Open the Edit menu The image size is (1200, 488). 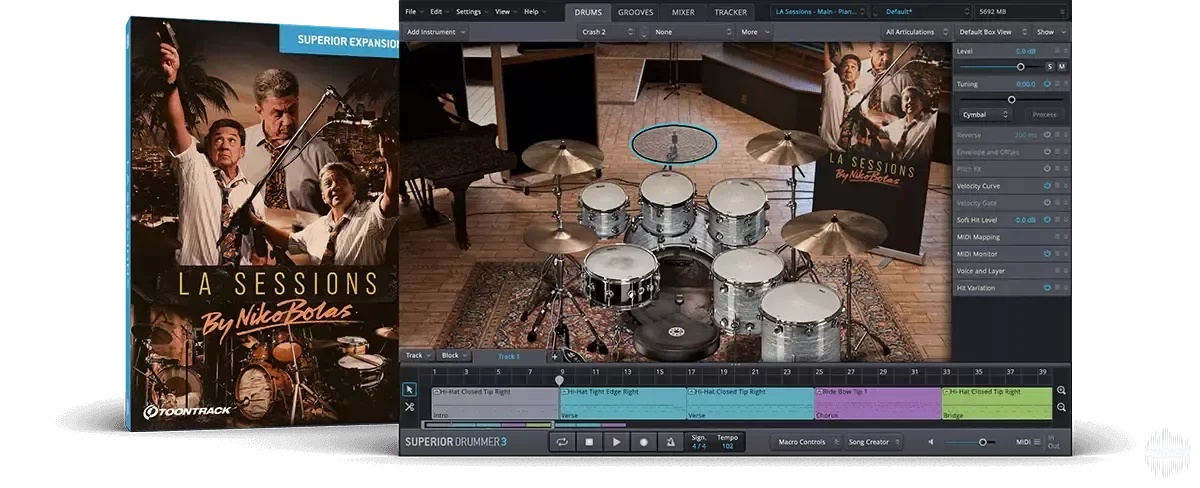pos(439,12)
